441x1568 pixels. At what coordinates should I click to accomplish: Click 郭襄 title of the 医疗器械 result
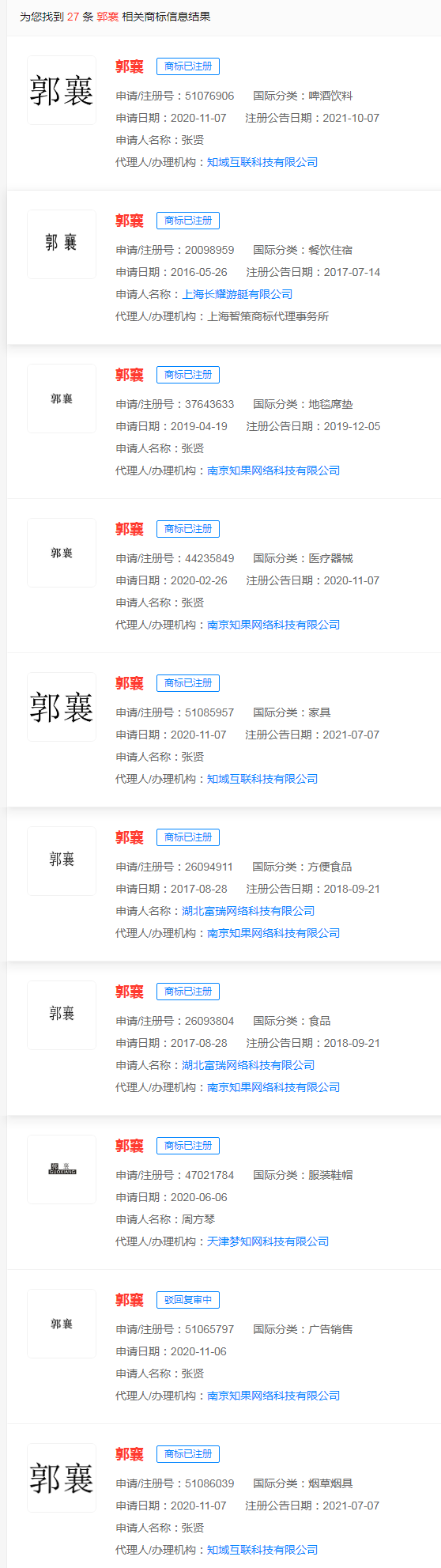tap(130, 529)
